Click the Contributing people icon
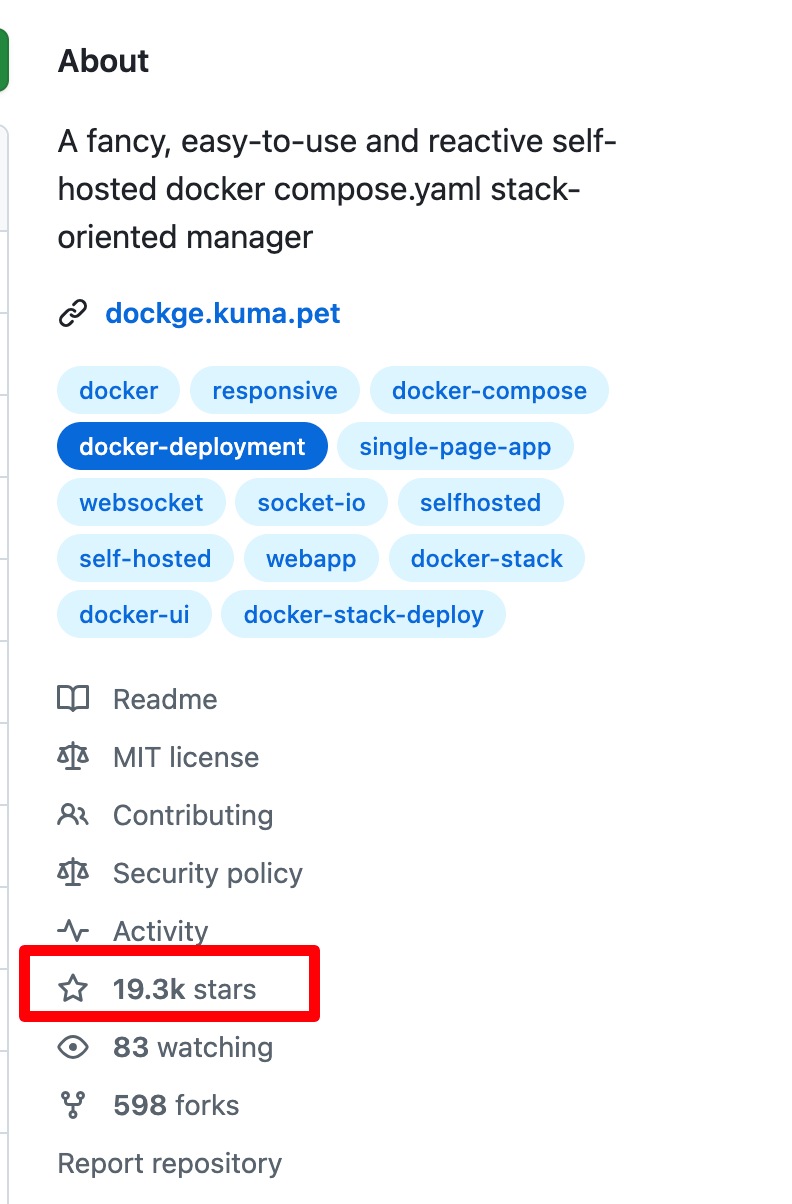Viewport: 792px width, 1204px height. tap(73, 815)
